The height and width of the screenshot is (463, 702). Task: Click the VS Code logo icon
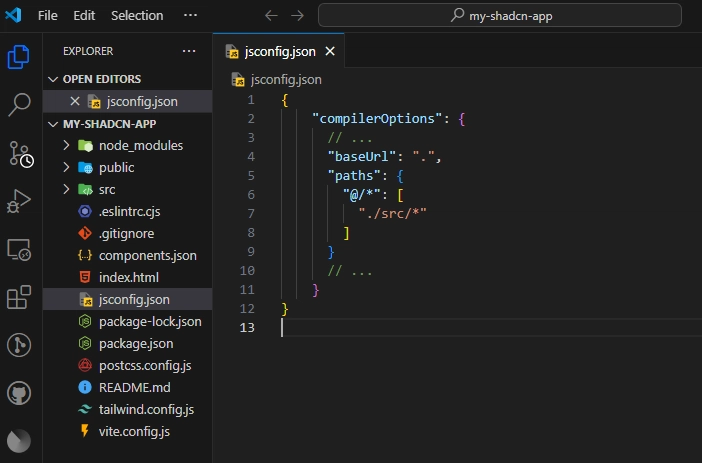(x=13, y=15)
